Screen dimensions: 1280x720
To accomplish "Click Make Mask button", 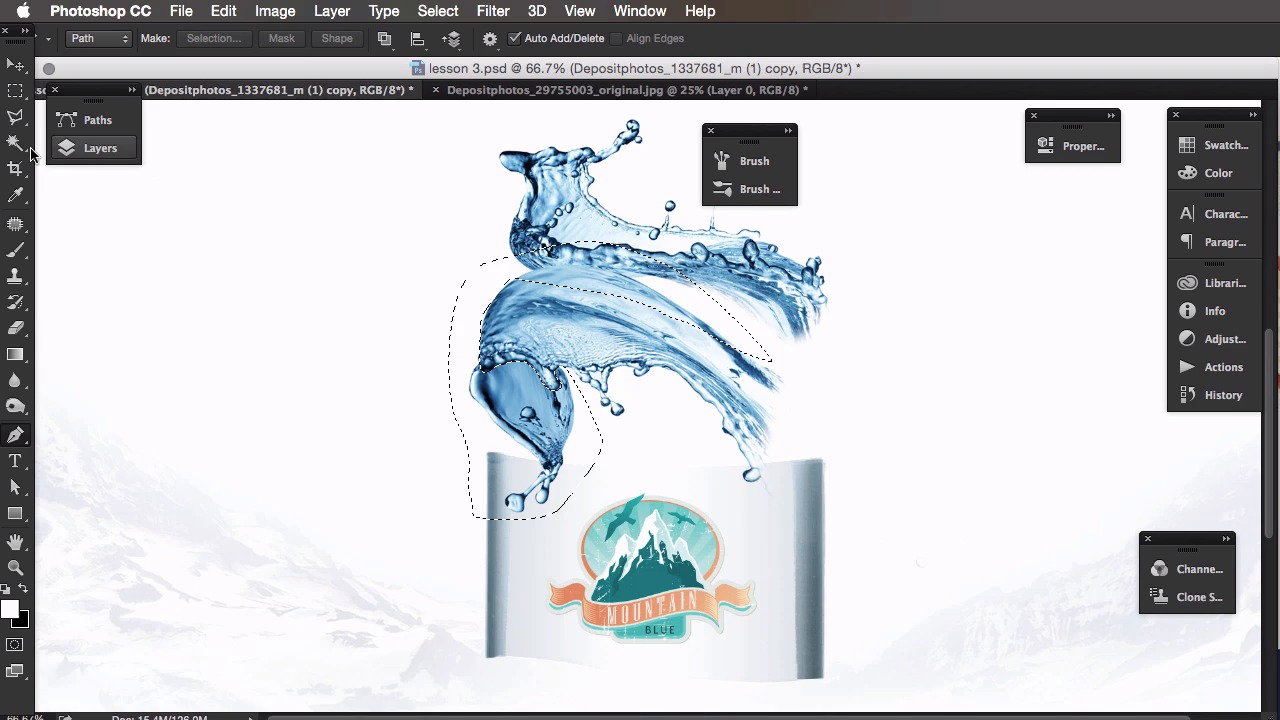I will tap(281, 38).
